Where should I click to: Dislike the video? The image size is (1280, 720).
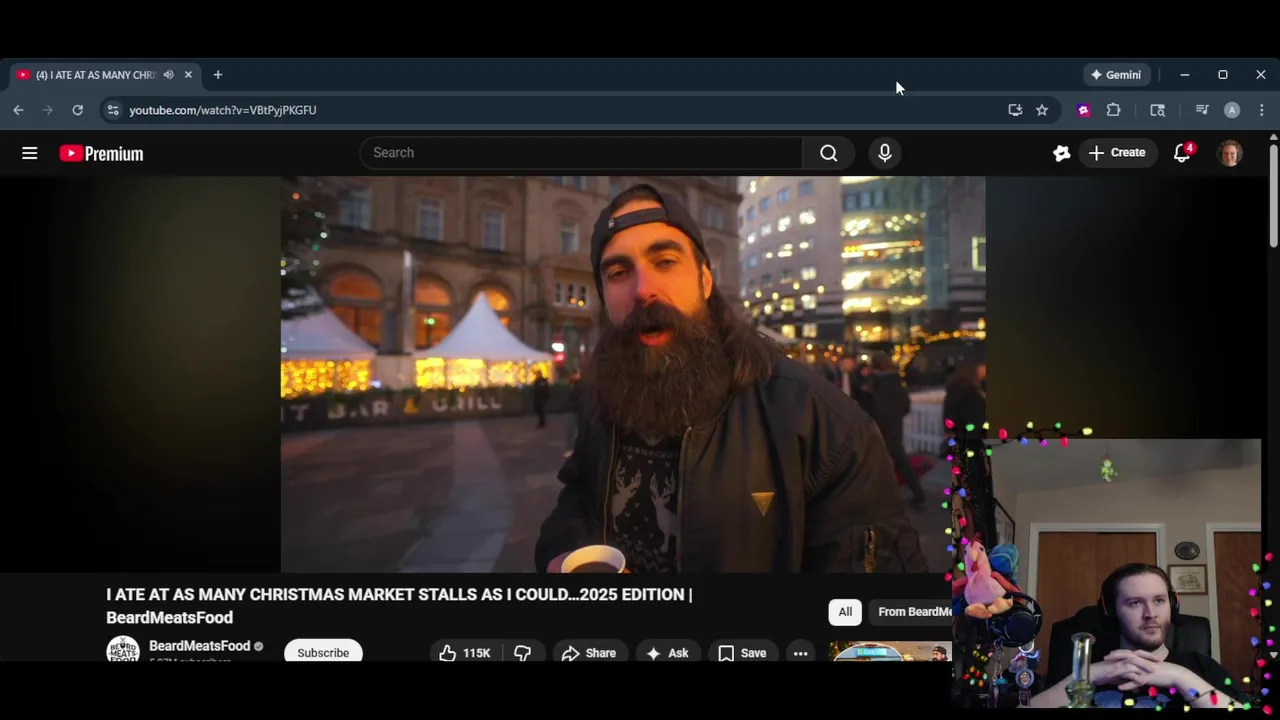[x=523, y=653]
